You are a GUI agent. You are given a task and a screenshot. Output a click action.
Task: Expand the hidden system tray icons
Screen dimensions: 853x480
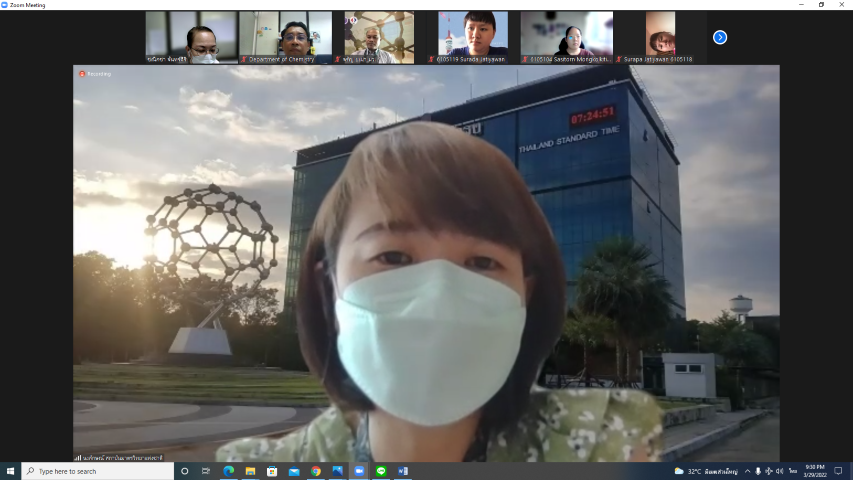[x=746, y=471]
